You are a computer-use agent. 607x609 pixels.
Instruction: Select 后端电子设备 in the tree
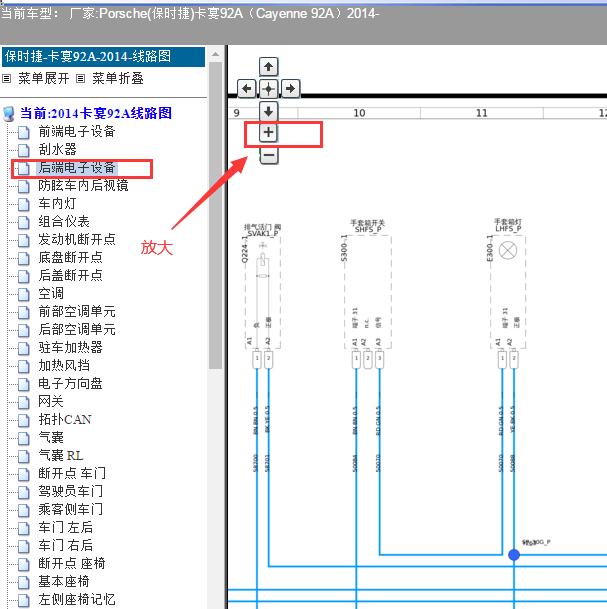point(77,167)
